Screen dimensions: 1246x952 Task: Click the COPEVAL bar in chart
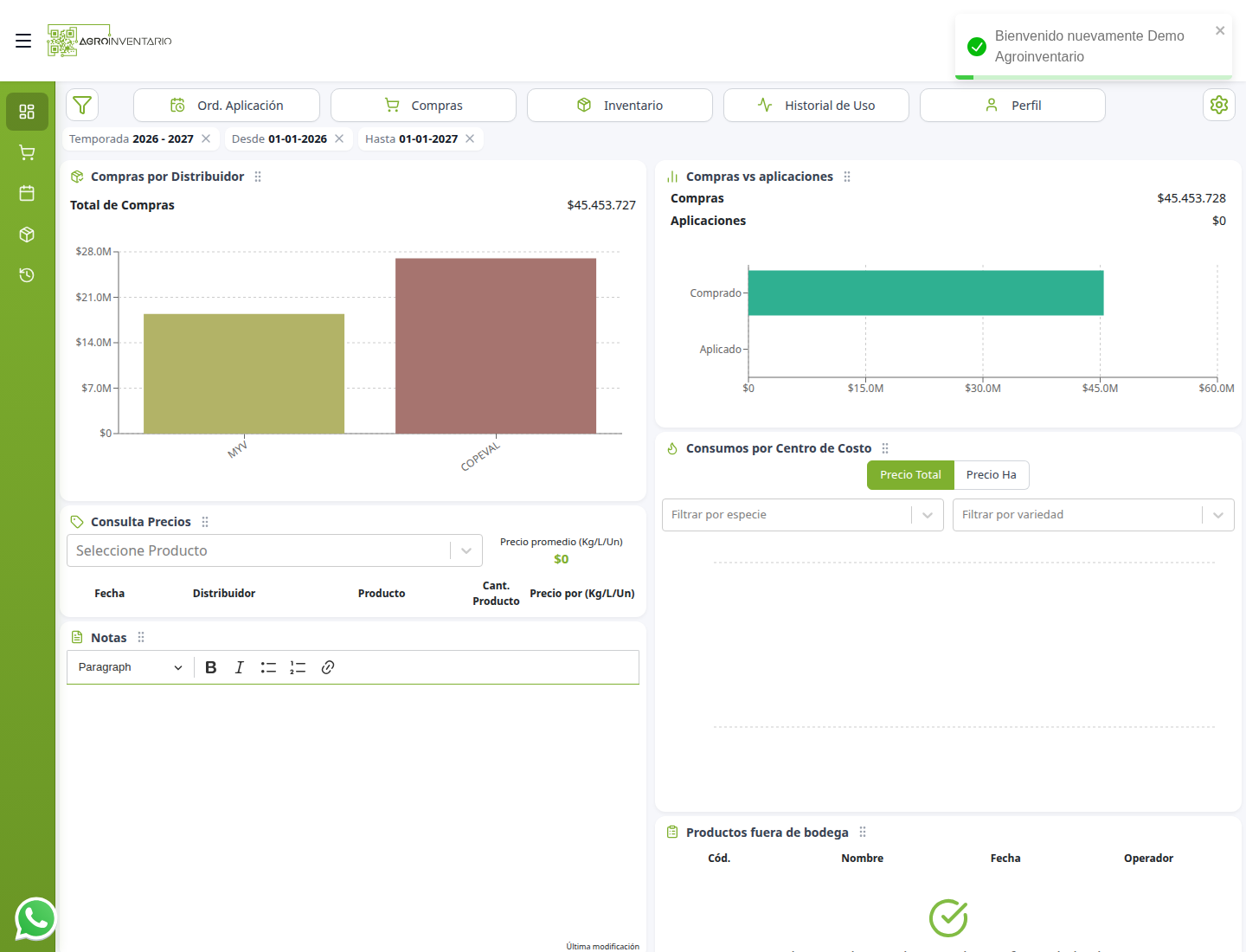pos(496,346)
